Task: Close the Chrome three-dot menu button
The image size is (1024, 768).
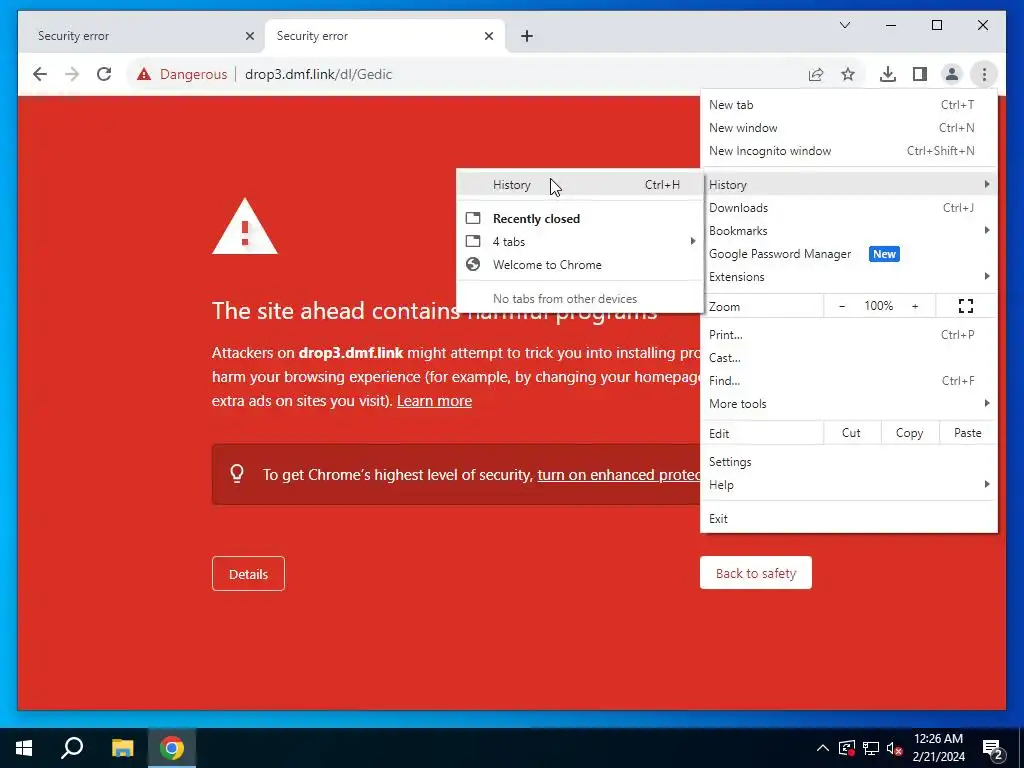Action: [984, 74]
